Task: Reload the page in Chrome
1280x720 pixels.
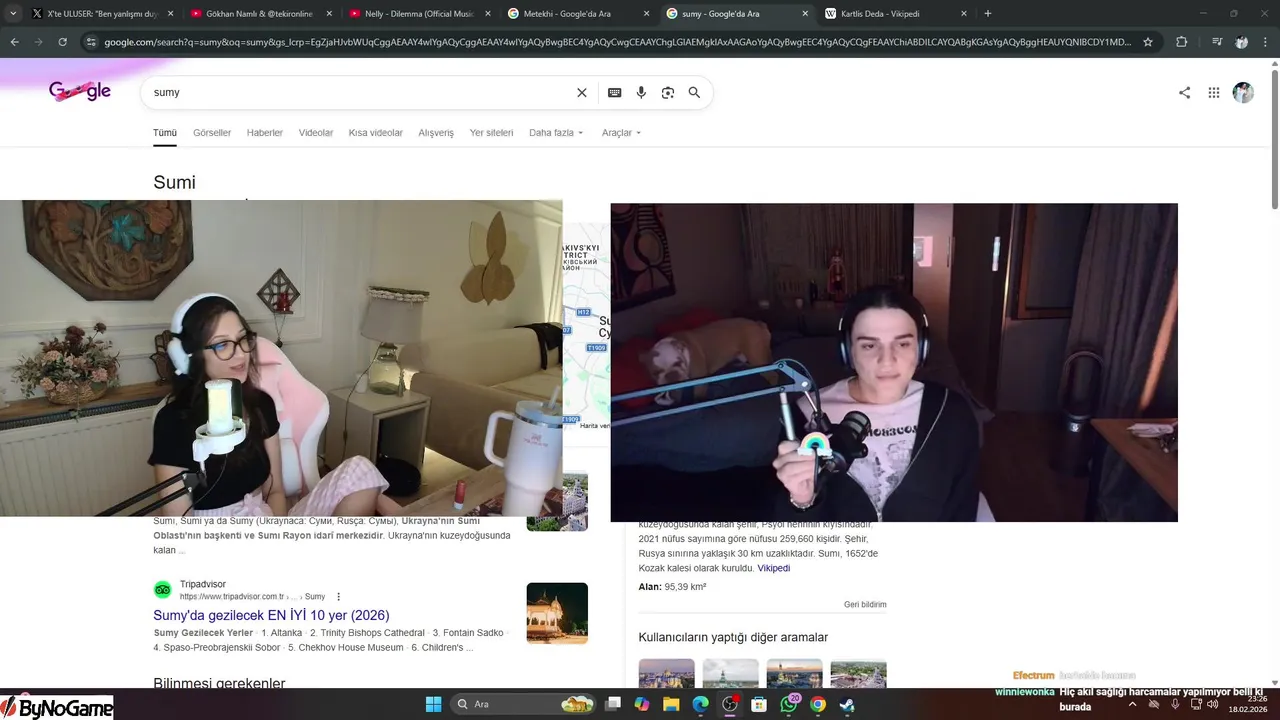Action: tap(62, 42)
